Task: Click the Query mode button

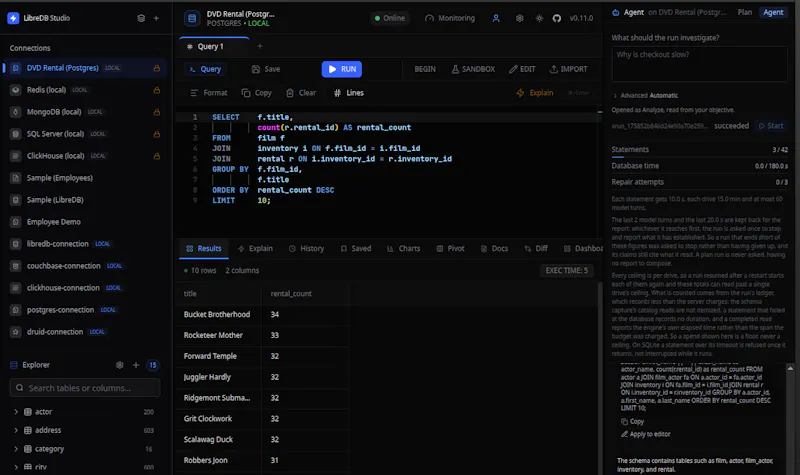Action: pyautogui.click(x=205, y=69)
